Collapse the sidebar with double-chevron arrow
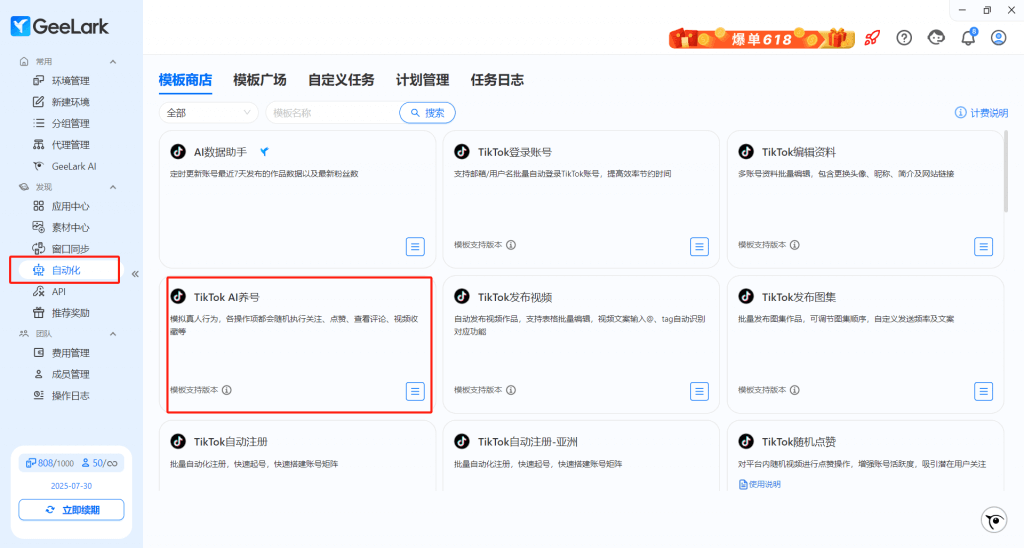This screenshot has width=1024, height=548. pyautogui.click(x=135, y=273)
